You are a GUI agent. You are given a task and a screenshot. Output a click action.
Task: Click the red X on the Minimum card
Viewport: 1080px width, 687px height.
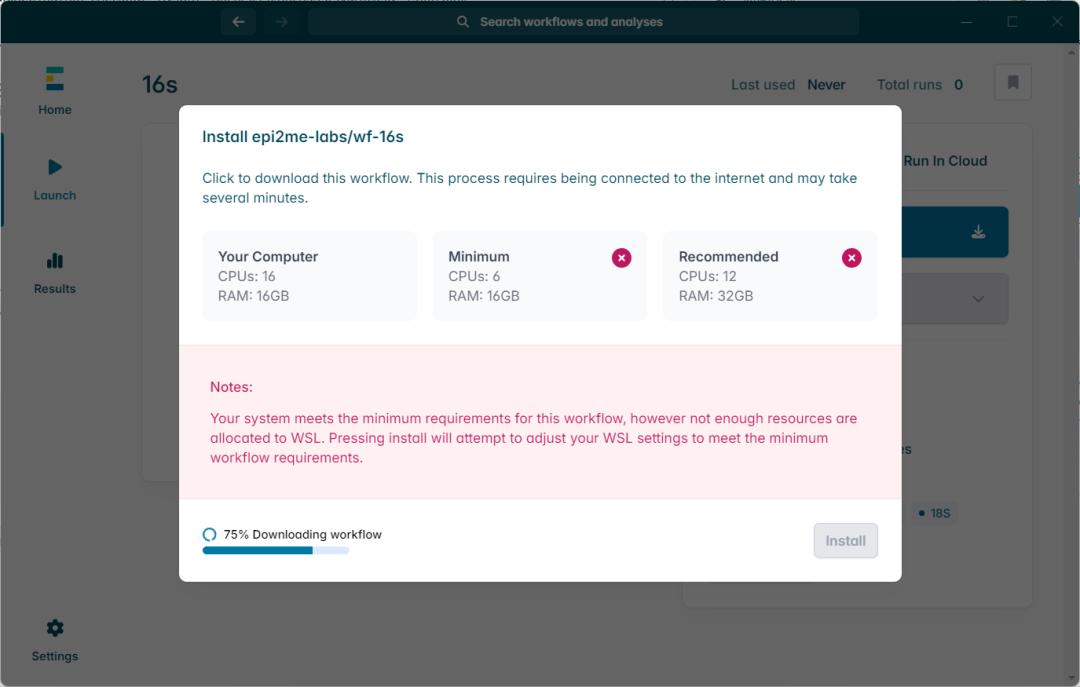[621, 258]
